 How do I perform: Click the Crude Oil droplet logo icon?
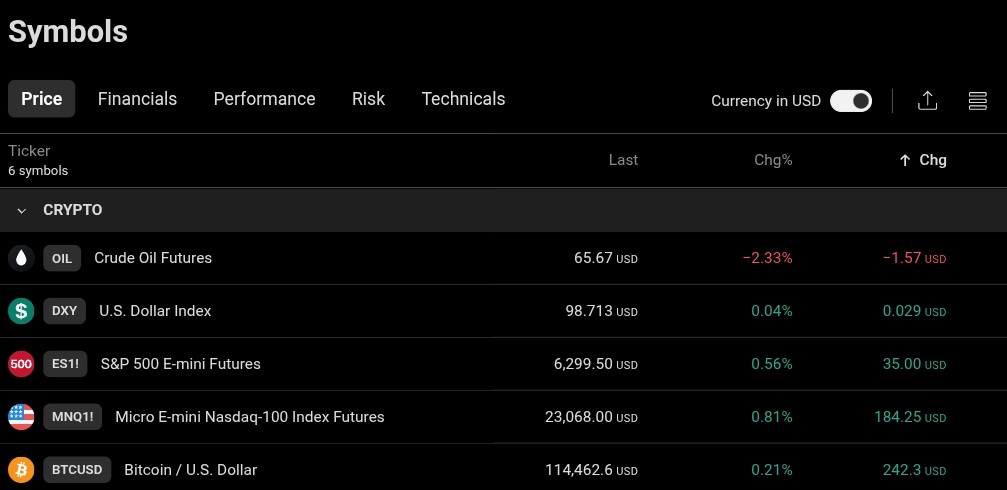(21, 258)
